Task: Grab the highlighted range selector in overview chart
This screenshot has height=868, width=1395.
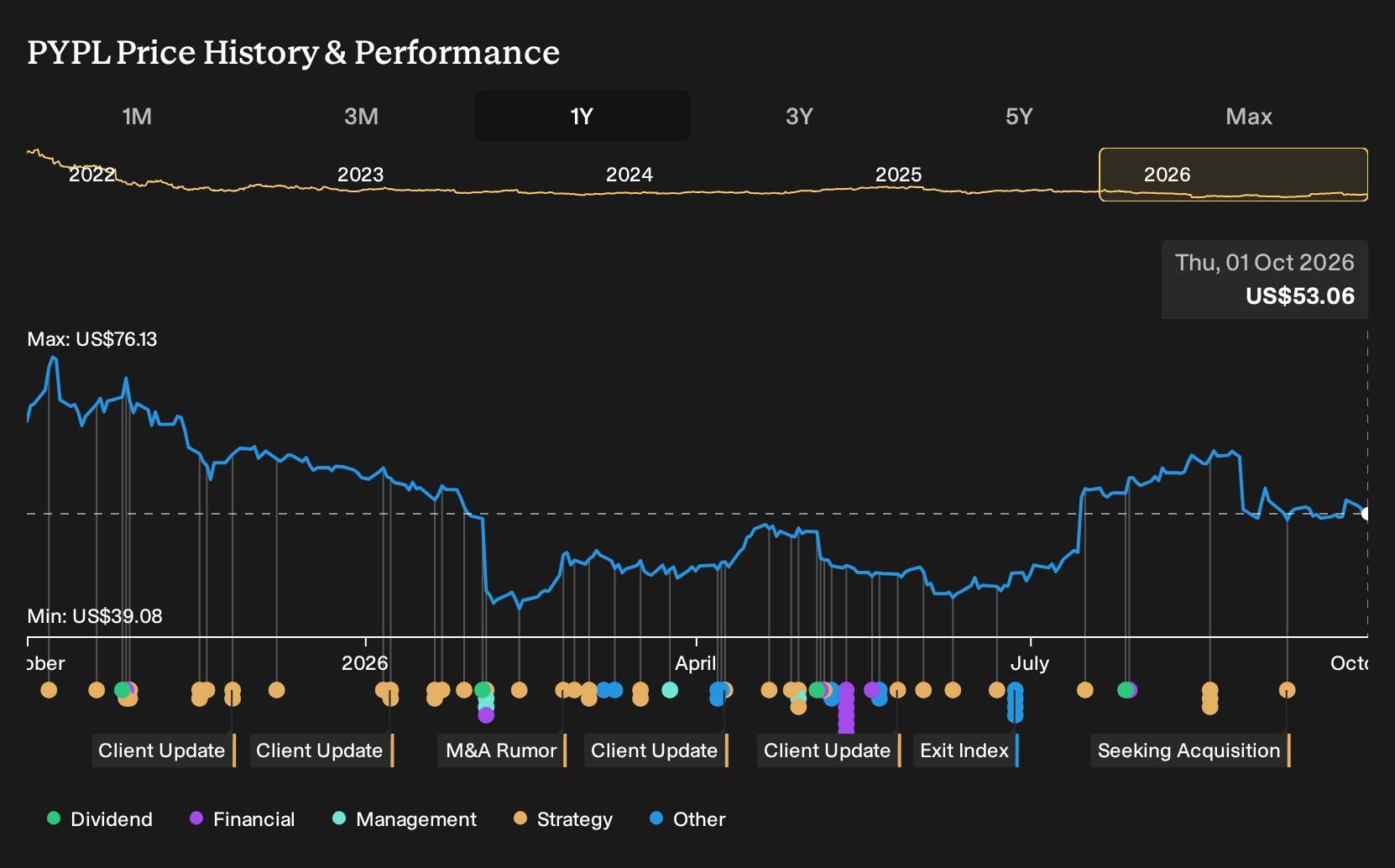Action: click(1234, 175)
